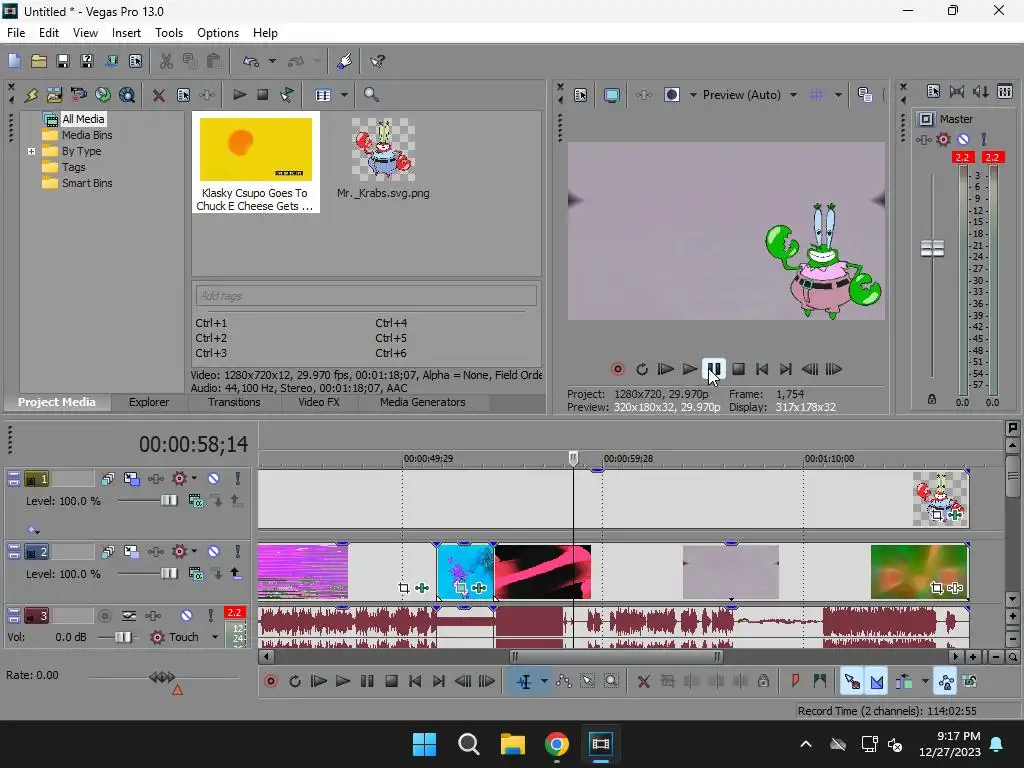Viewport: 1024px width, 768px height.
Task: Switch to the Explorer tab
Action: pyautogui.click(x=149, y=402)
